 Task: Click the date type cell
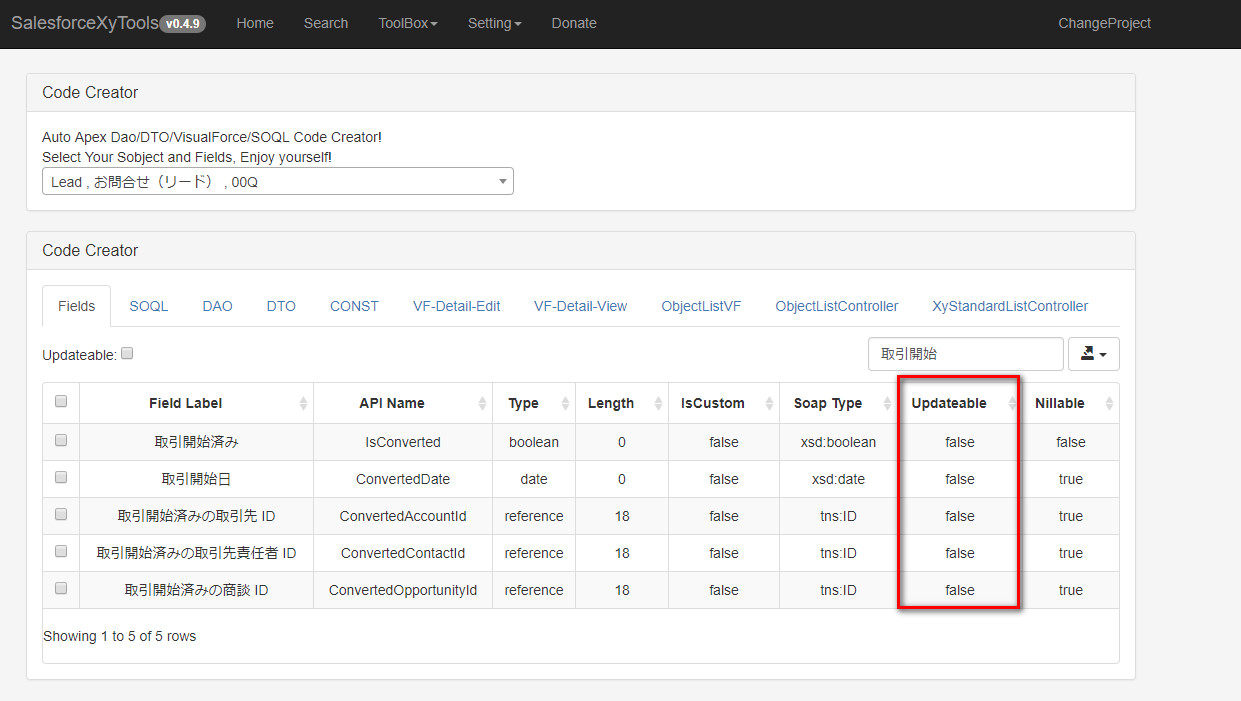click(534, 479)
